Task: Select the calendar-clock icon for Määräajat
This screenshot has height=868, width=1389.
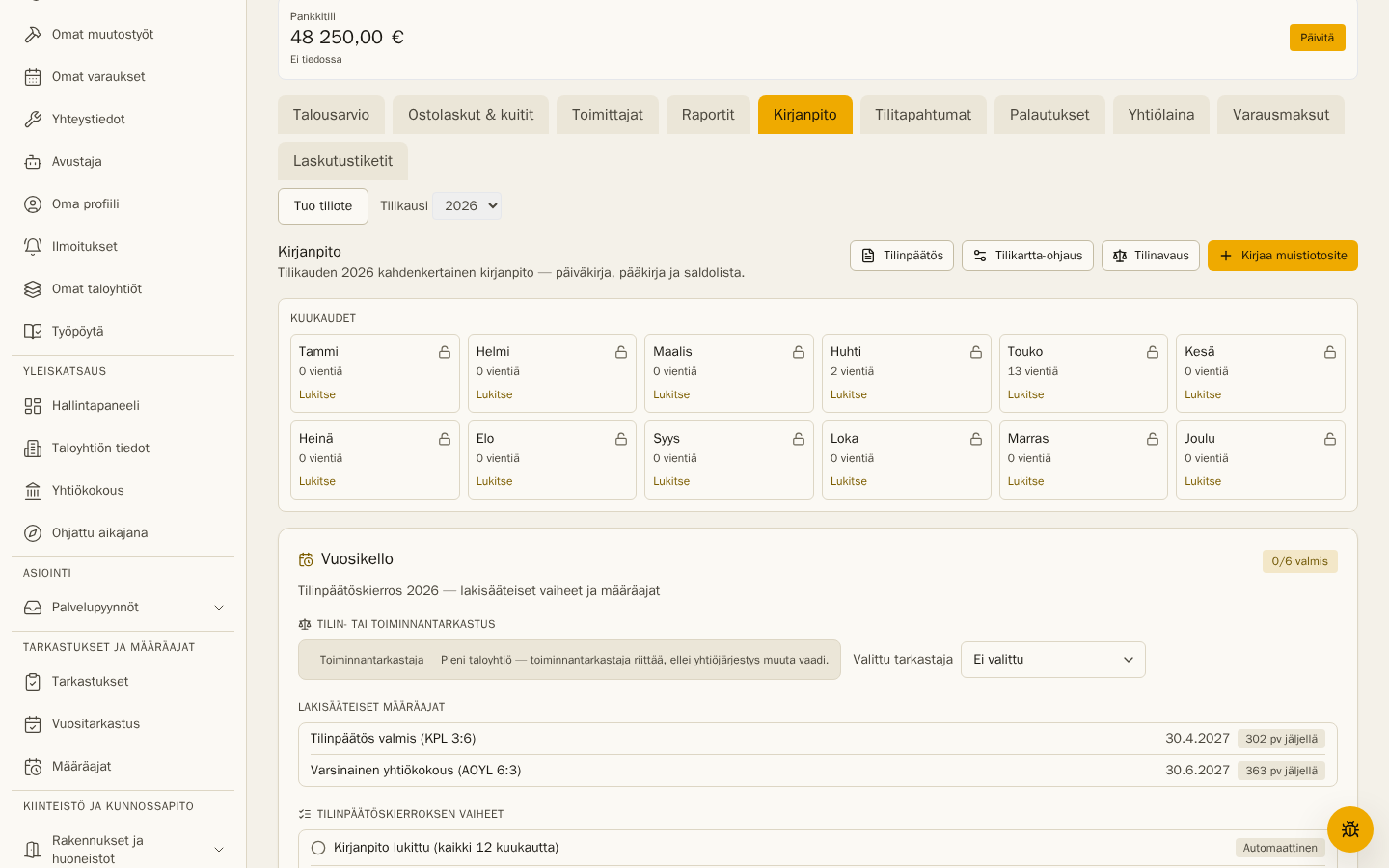Action: pyautogui.click(x=33, y=767)
